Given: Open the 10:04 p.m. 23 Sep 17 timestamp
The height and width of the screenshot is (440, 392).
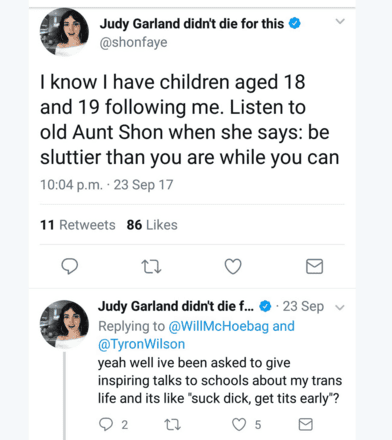Looking at the screenshot, I should coord(107,185).
